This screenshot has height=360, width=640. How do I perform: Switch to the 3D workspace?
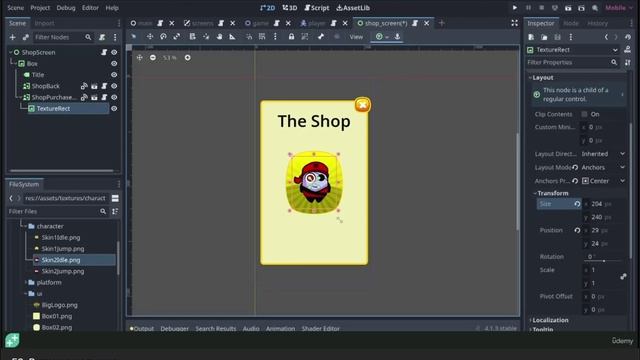[290, 8]
